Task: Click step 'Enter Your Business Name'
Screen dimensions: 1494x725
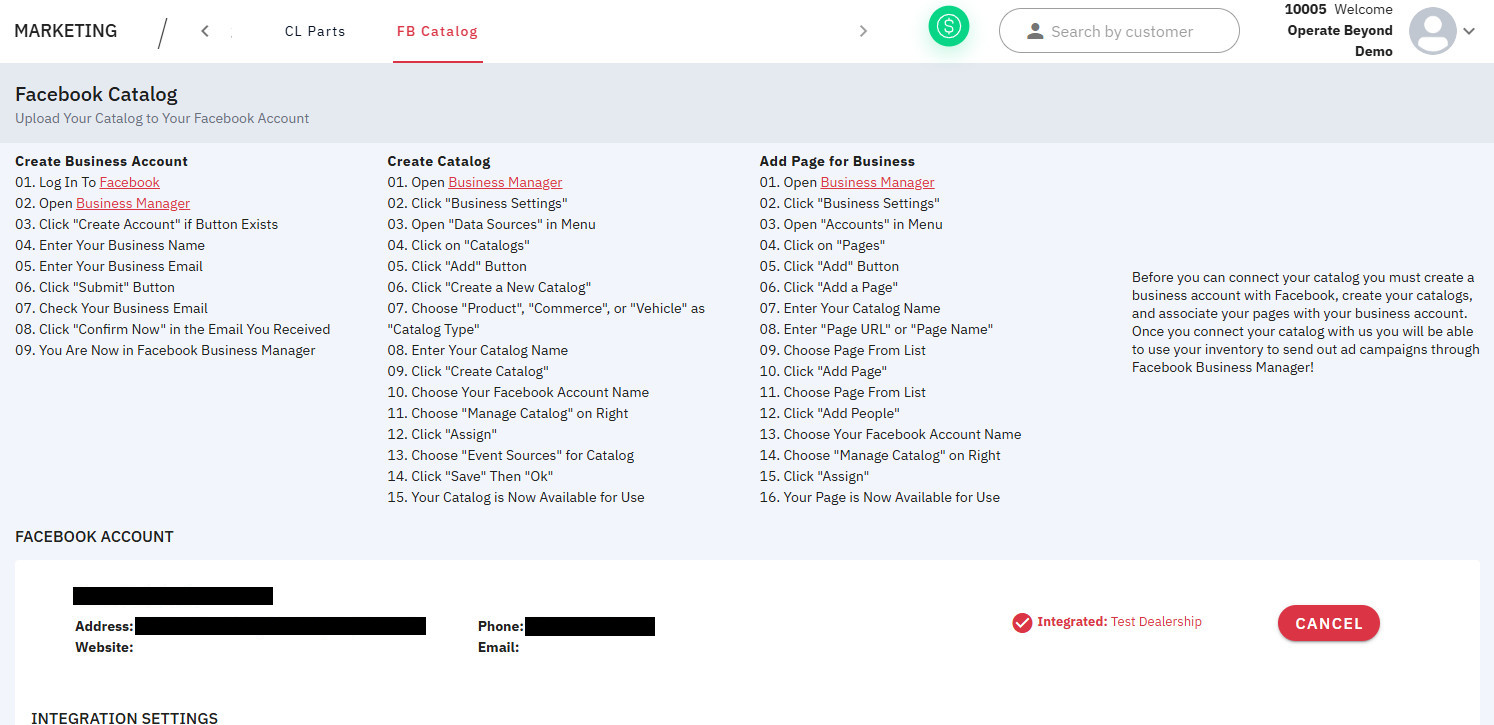Action: [x=110, y=245]
